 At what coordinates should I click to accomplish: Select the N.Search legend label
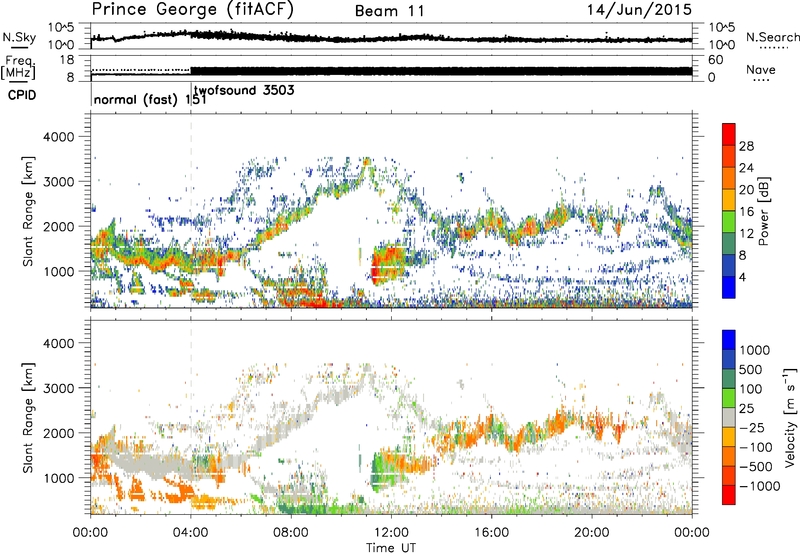[772, 37]
